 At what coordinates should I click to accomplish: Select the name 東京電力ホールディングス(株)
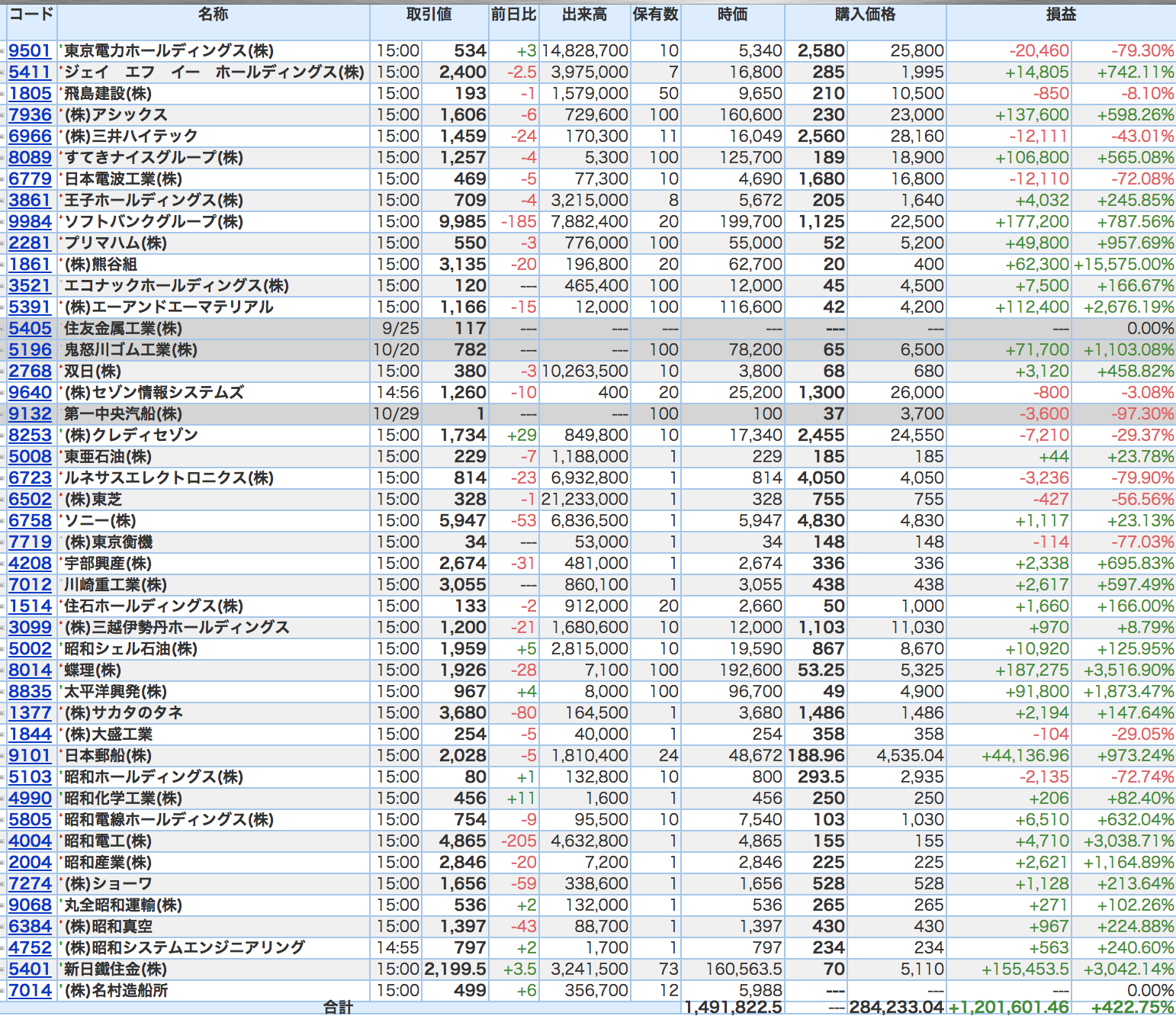[169, 50]
